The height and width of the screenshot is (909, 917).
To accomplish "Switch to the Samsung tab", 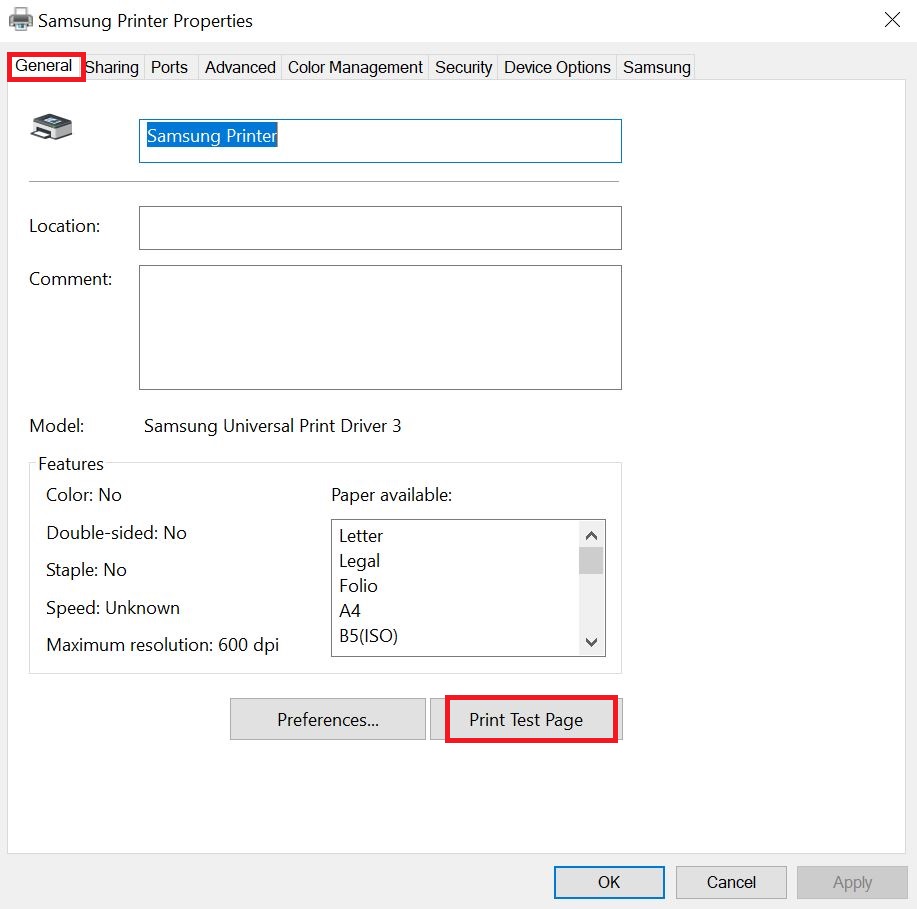I will coord(656,67).
